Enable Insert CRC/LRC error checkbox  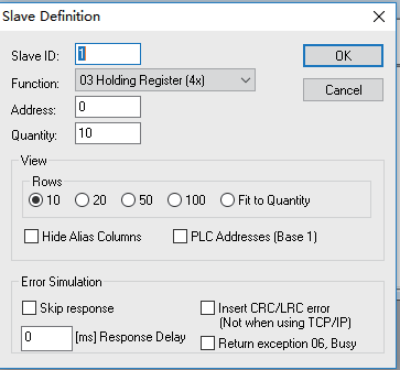click(x=208, y=308)
